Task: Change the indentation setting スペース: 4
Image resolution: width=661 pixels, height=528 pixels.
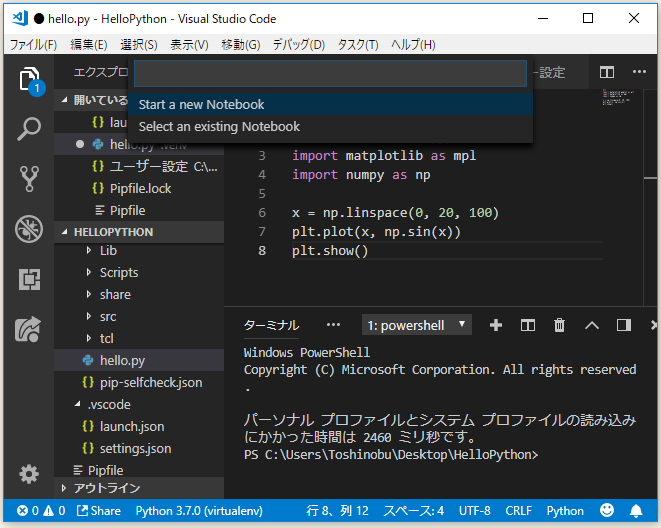Action: click(413, 511)
